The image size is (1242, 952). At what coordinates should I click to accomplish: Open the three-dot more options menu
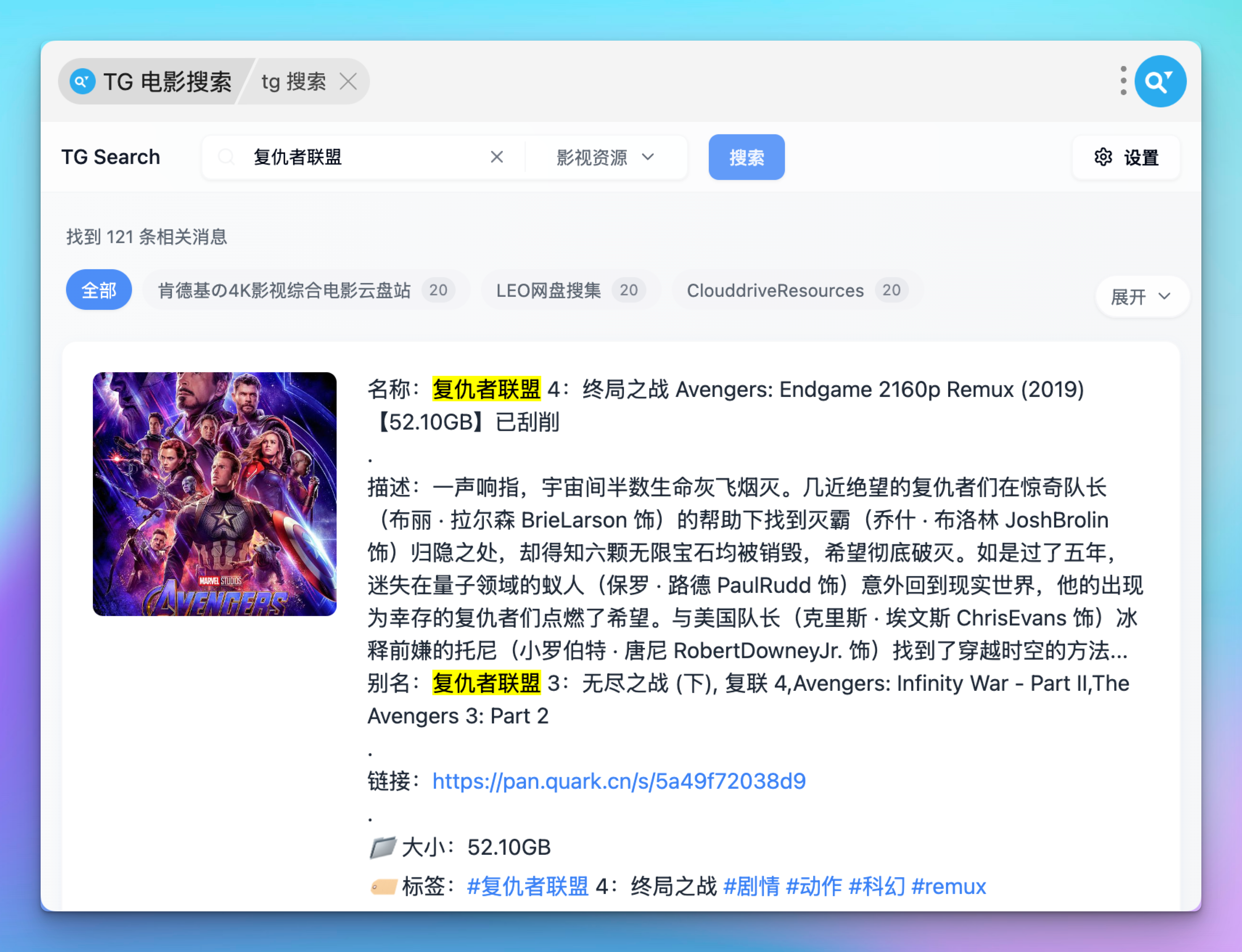(x=1123, y=81)
